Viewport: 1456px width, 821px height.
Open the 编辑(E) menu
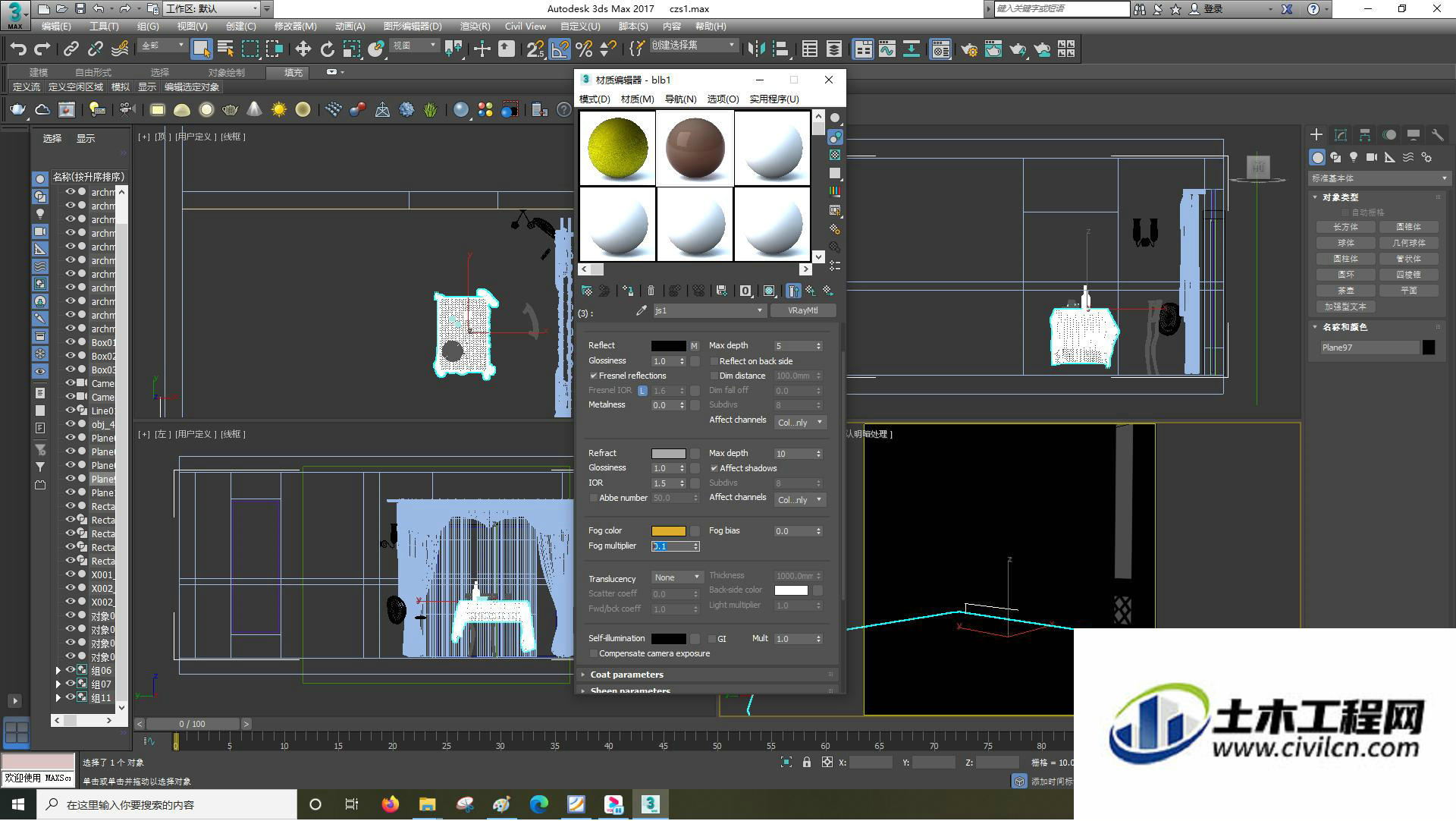coord(56,26)
